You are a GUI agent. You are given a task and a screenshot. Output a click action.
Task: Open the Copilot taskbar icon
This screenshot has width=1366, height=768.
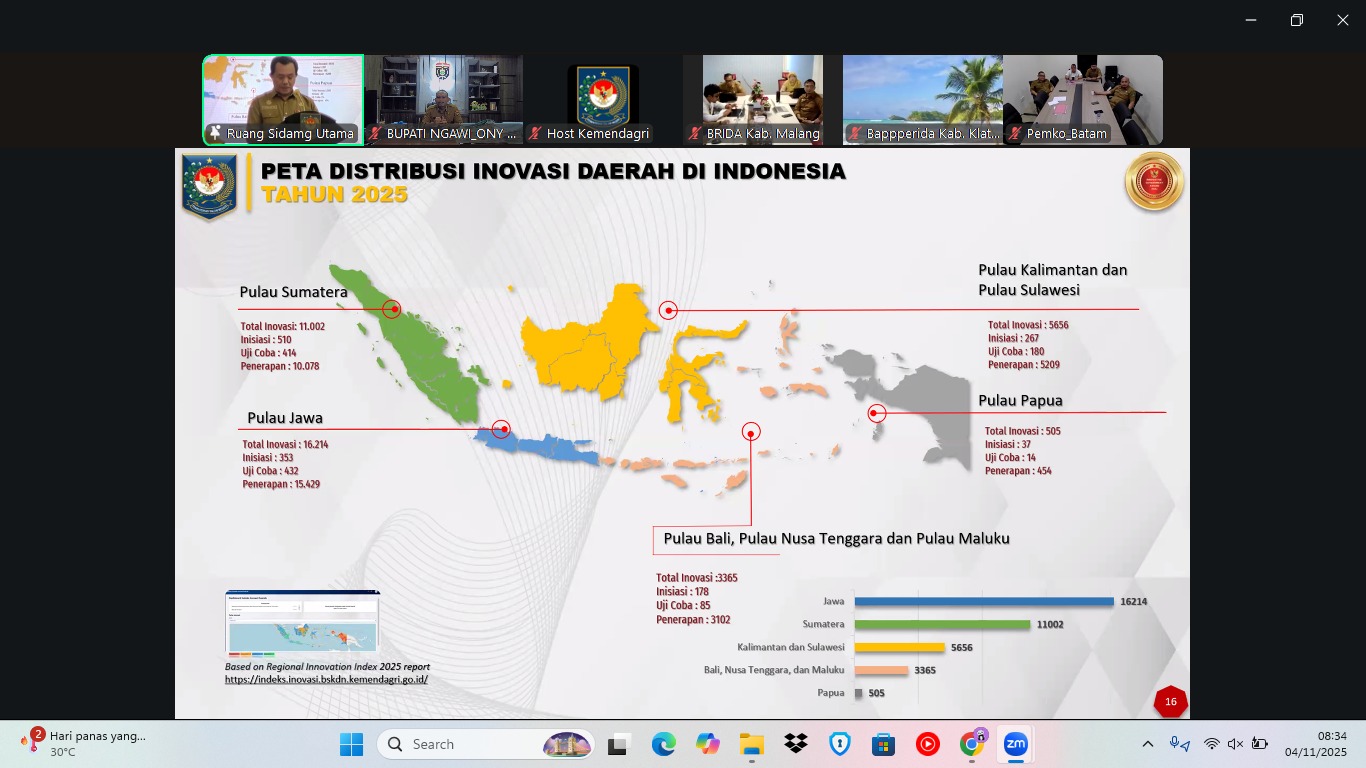coord(708,744)
